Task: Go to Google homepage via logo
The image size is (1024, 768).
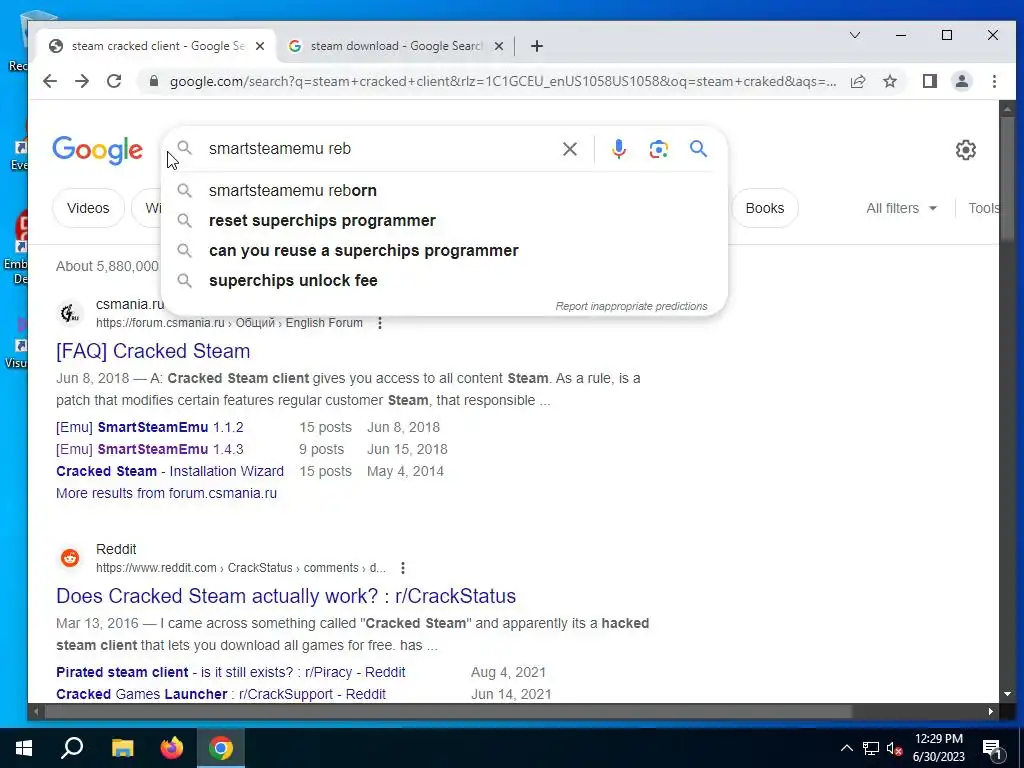Action: click(x=97, y=151)
